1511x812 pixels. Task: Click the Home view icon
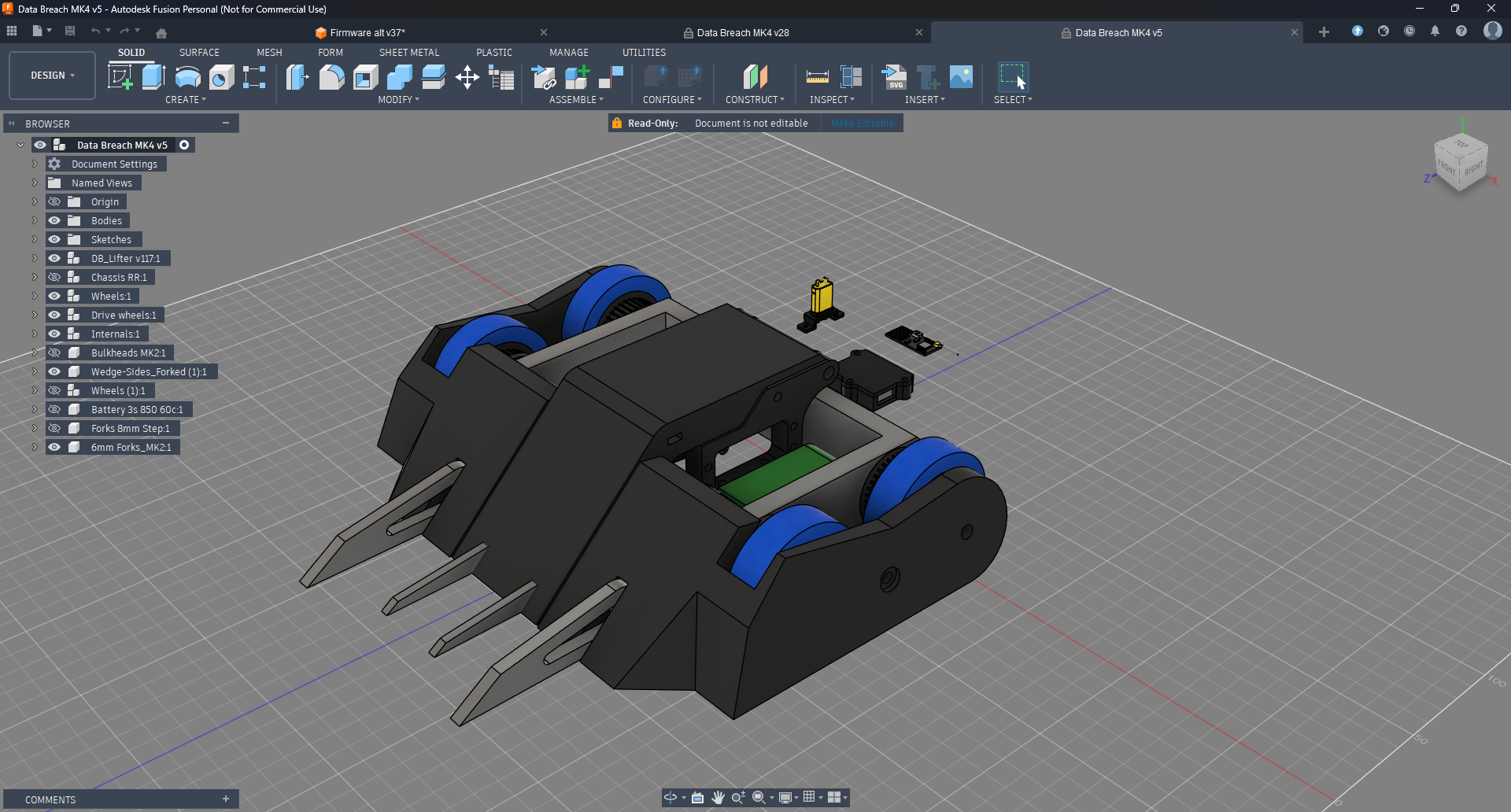click(x=161, y=33)
